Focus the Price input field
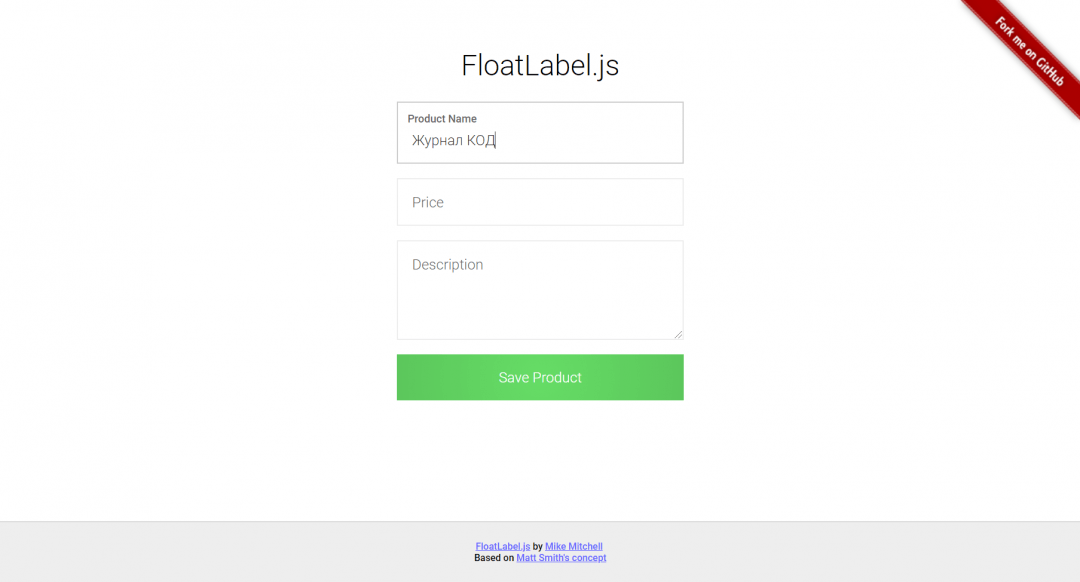Viewport: 1080px width, 582px height. pos(540,202)
